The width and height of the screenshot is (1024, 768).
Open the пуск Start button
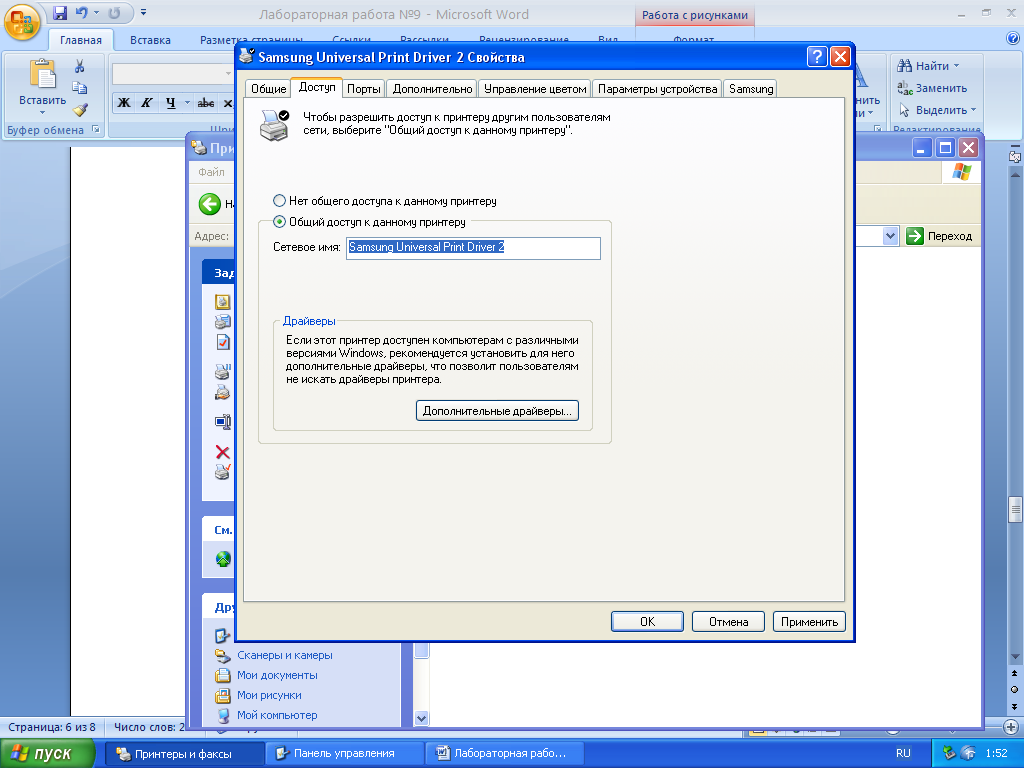47,754
